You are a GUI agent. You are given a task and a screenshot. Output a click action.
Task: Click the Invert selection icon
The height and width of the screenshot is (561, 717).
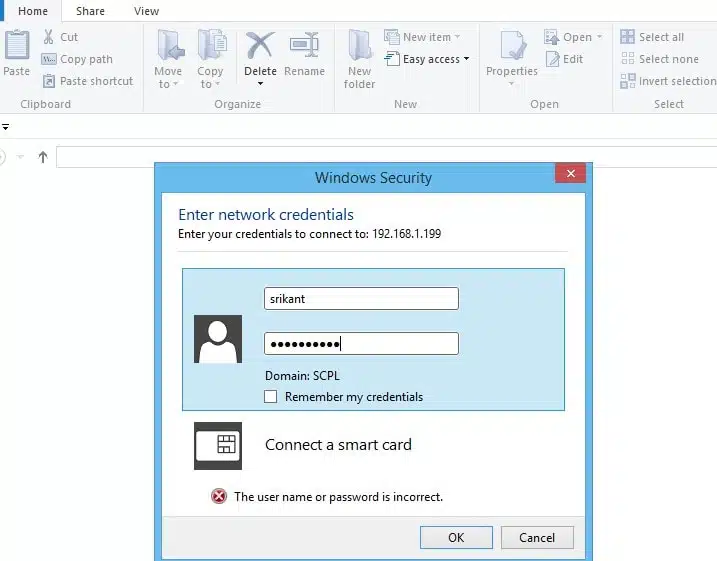(627, 81)
